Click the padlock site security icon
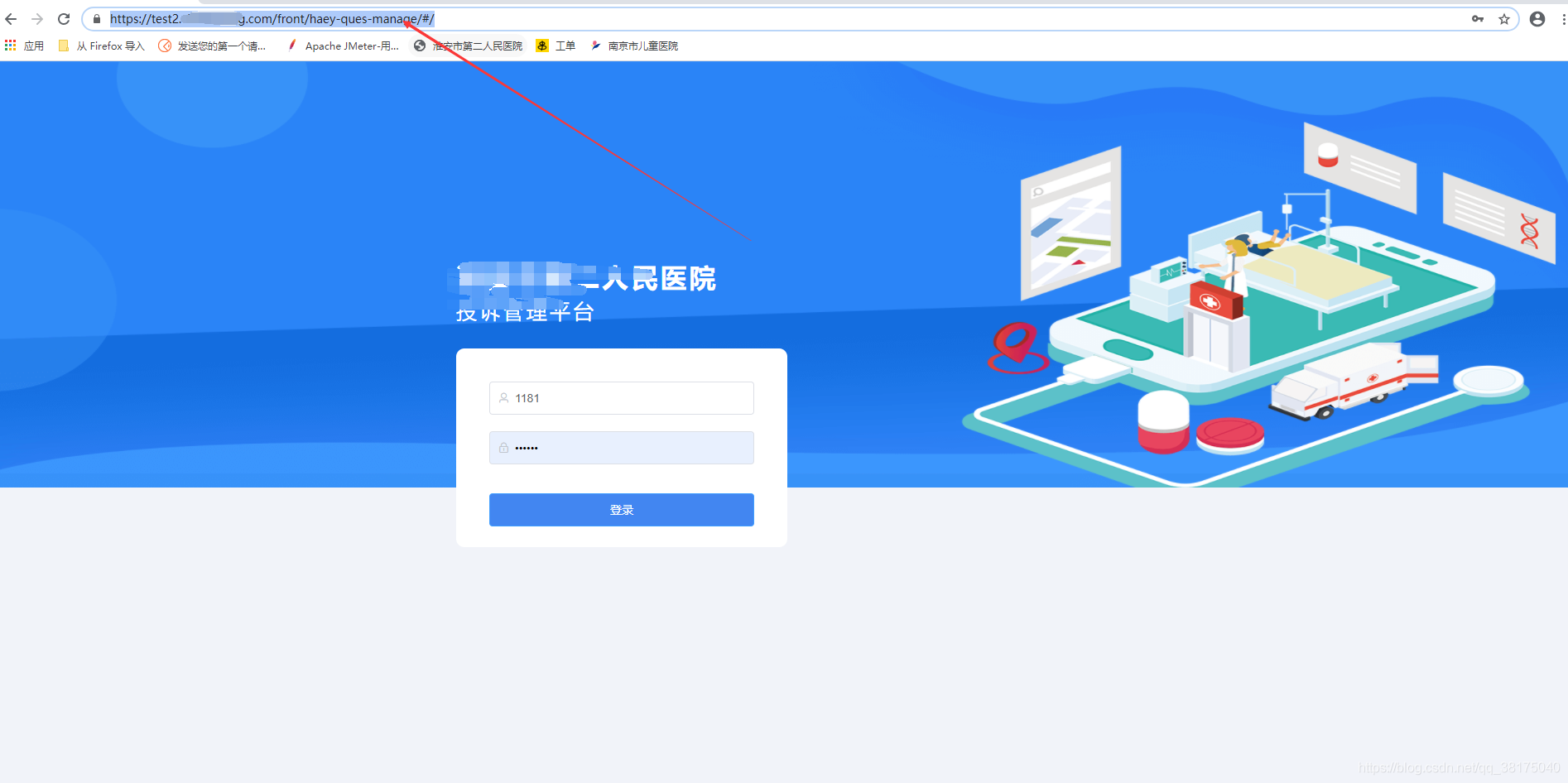The width and height of the screenshot is (1568, 783). coord(97,19)
